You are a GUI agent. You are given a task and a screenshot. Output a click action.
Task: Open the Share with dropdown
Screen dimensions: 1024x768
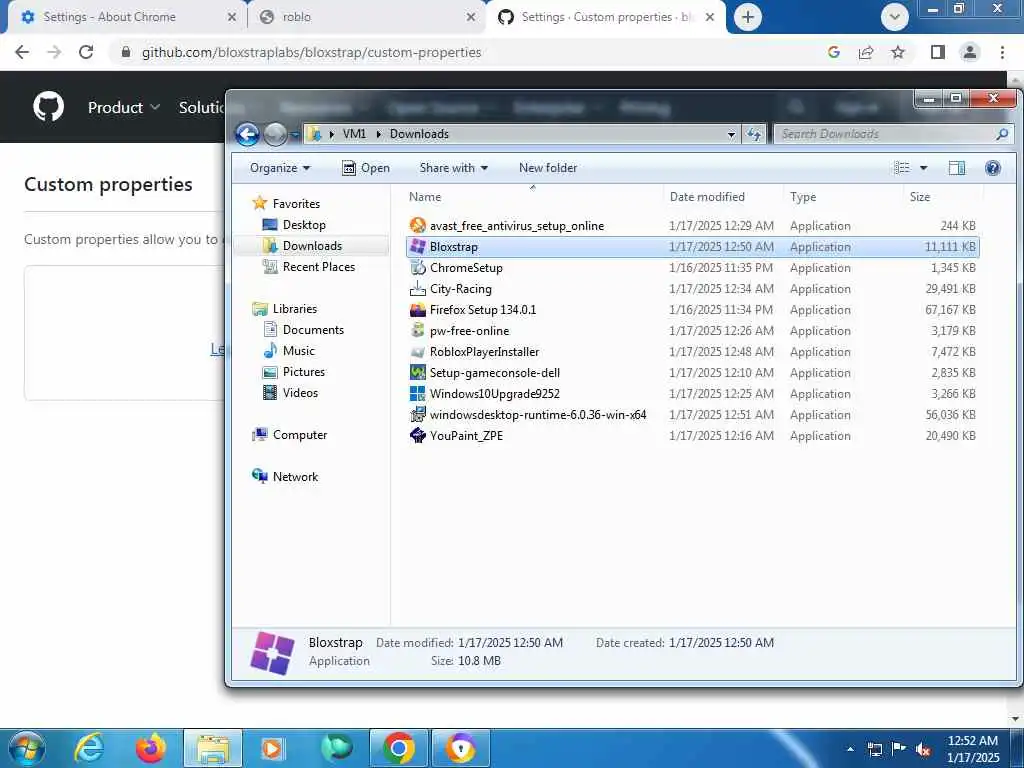pos(454,168)
